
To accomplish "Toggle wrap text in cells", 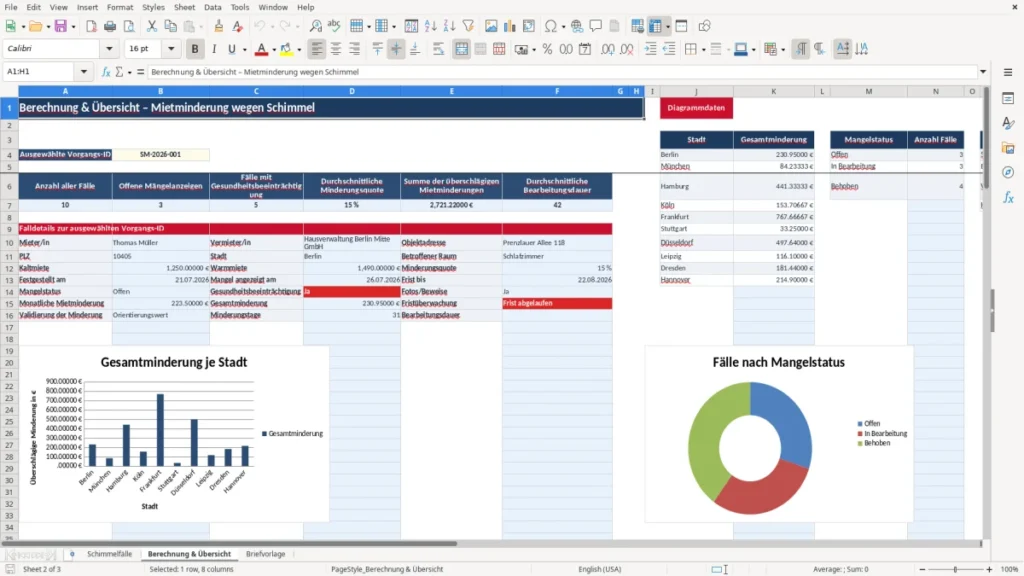I will [x=438, y=49].
